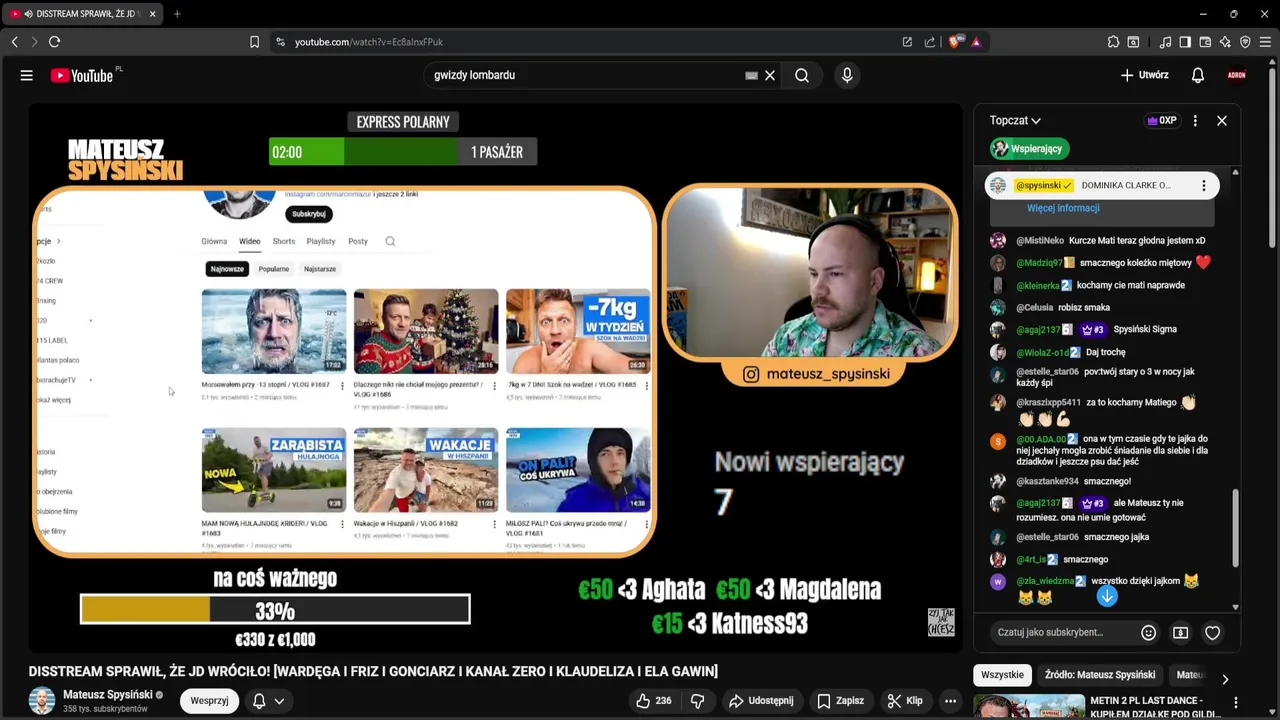Open Mateusz Spysiński channel name link
This screenshot has width=1280, height=720.
(107, 694)
